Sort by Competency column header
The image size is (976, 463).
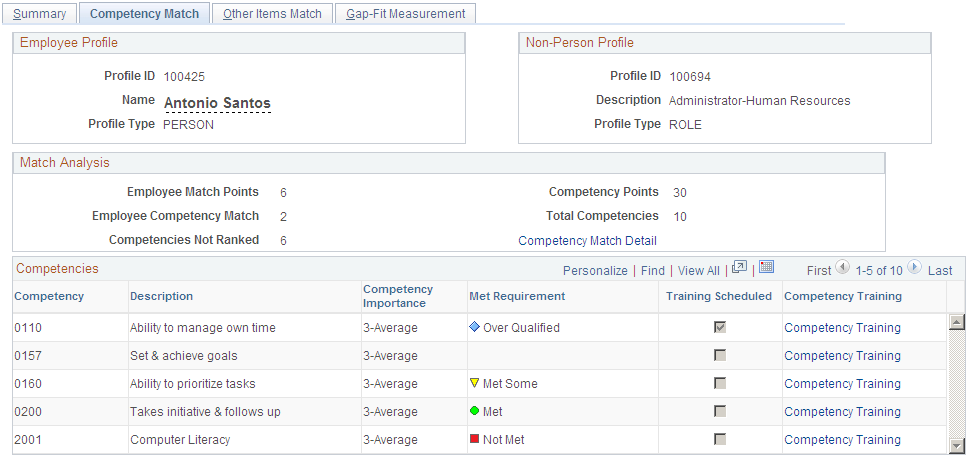pyautogui.click(x=49, y=296)
